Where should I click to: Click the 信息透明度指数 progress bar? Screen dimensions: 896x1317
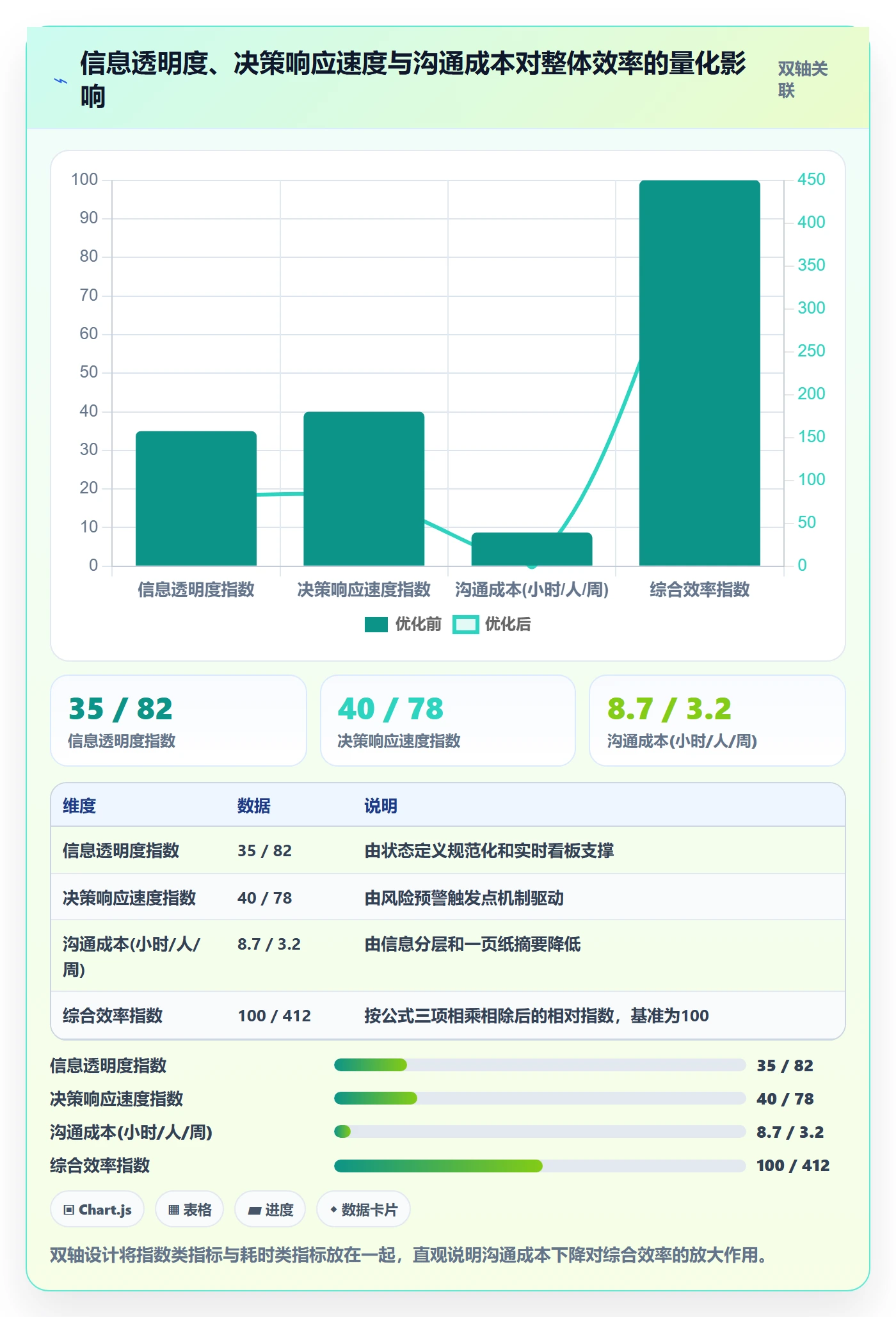tap(540, 1065)
